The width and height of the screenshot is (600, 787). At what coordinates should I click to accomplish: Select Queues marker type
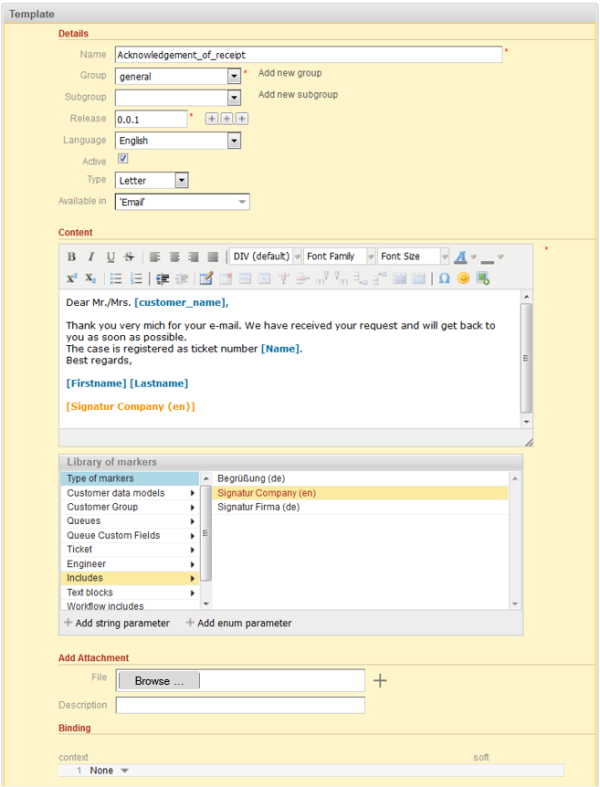tap(130, 521)
